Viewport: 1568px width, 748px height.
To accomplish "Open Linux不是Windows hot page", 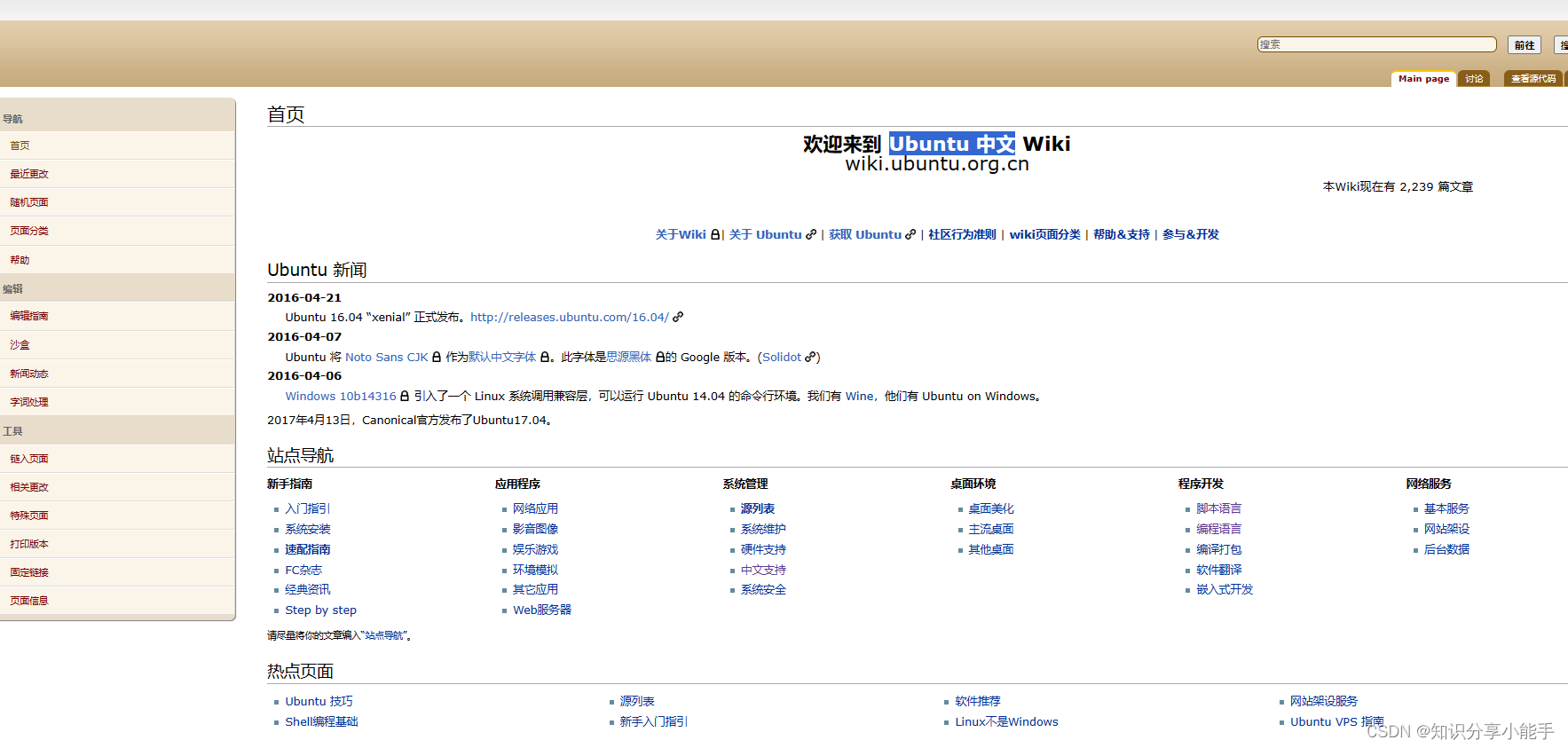I will (x=1006, y=721).
